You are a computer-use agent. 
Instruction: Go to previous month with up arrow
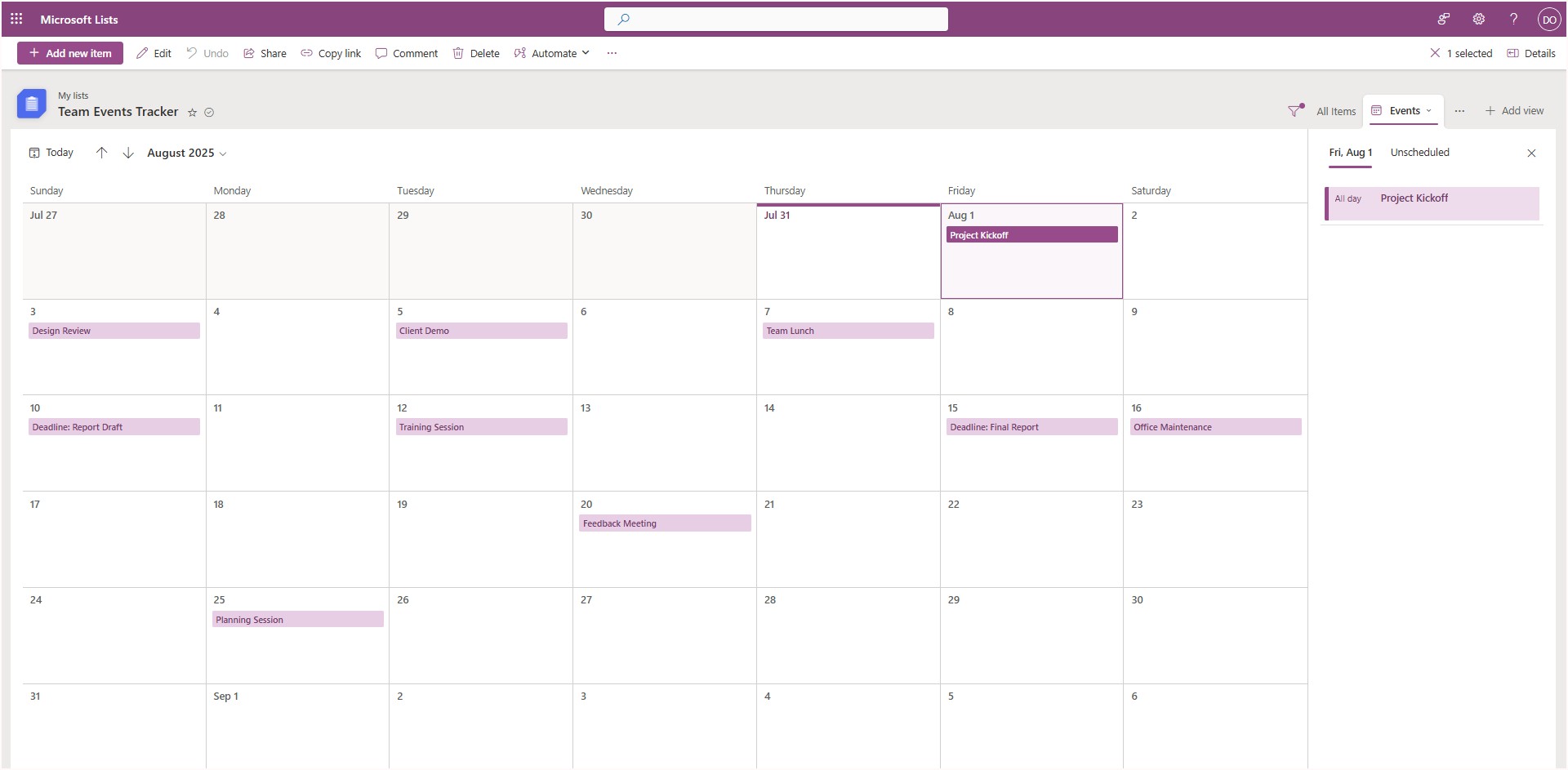101,153
